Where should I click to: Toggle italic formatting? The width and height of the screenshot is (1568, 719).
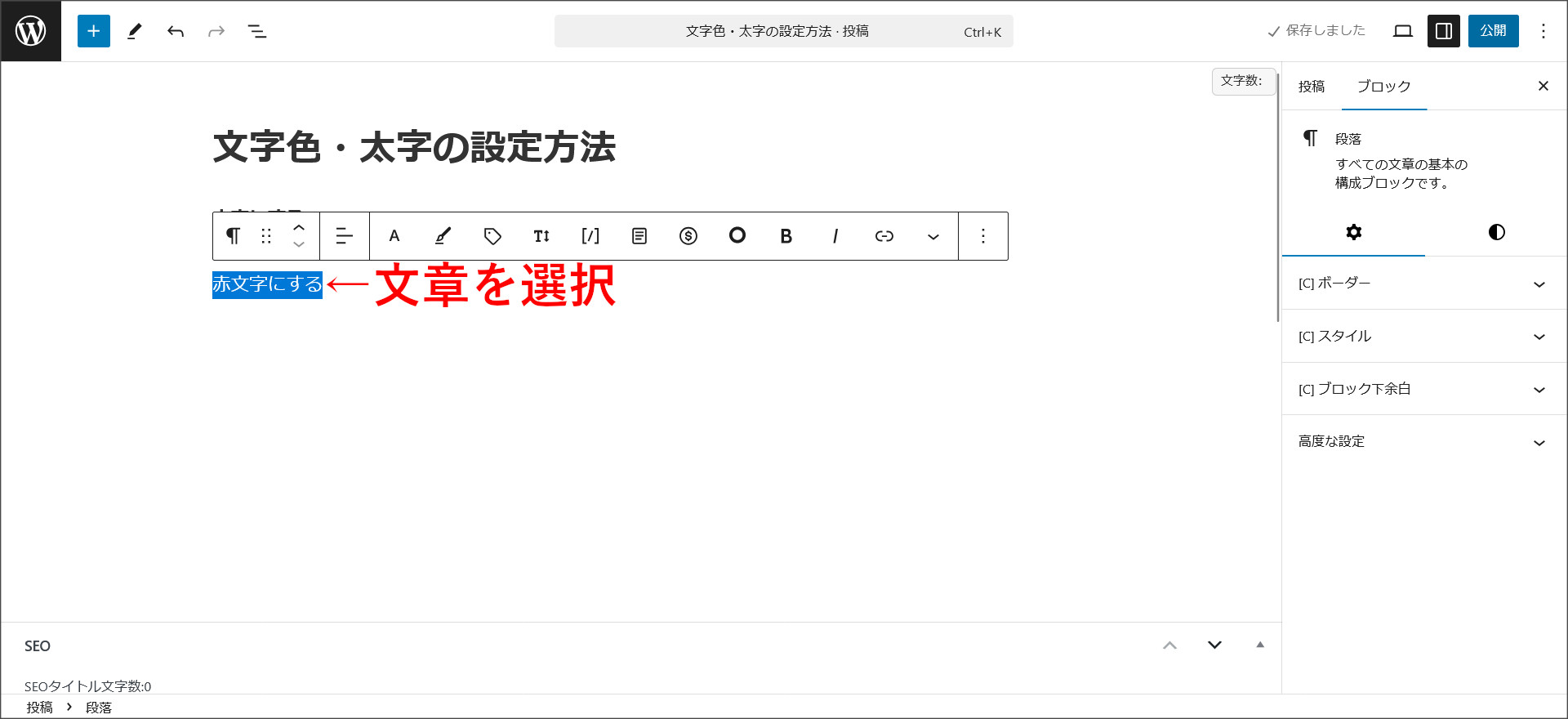coord(835,236)
